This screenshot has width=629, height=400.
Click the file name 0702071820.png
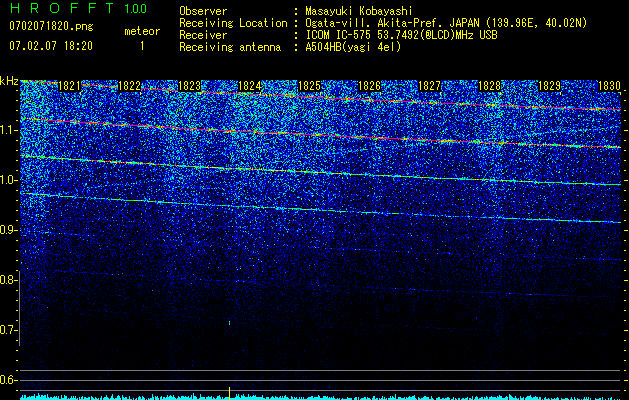pyautogui.click(x=51, y=26)
